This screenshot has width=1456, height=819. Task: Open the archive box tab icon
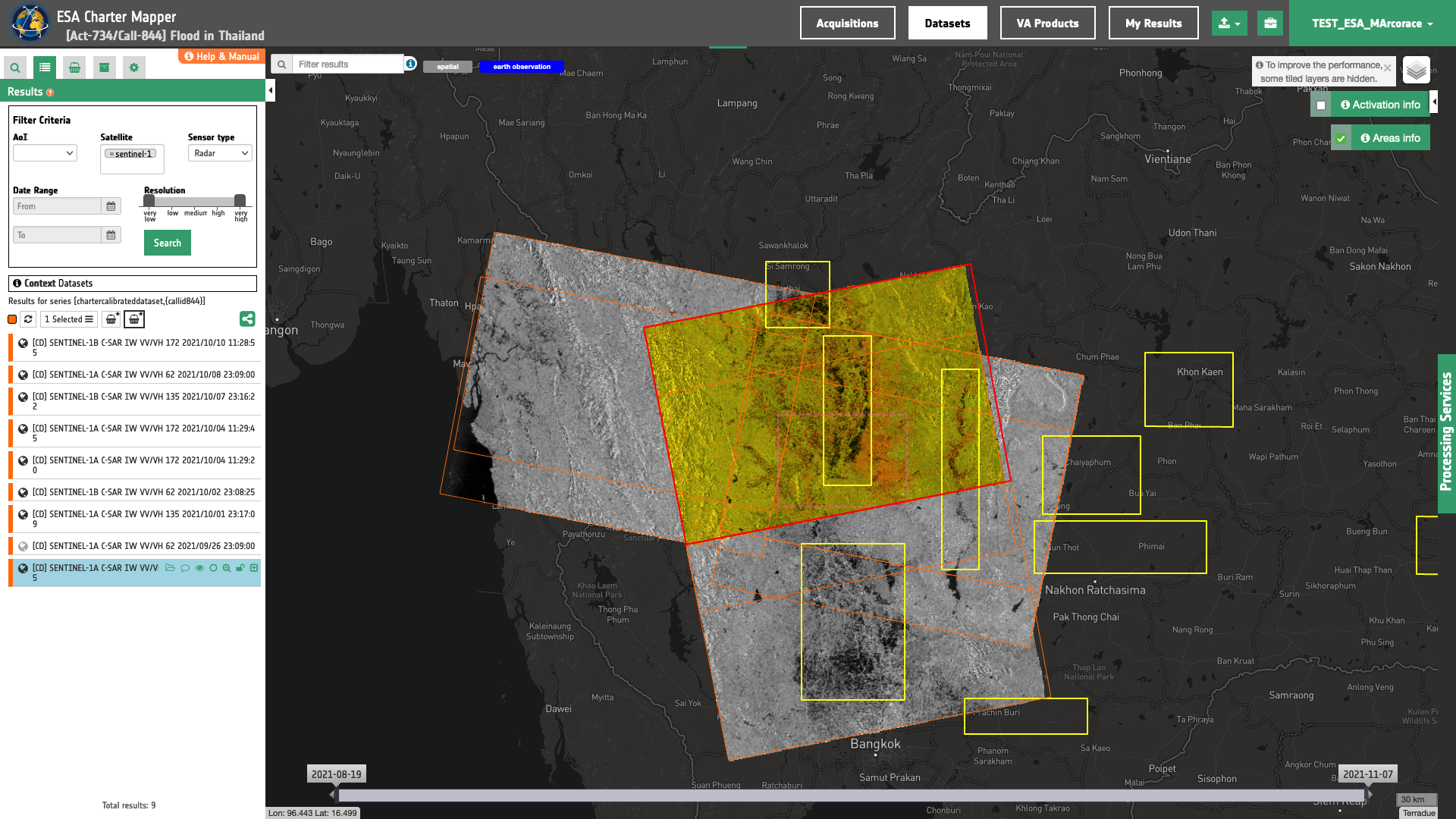[104, 67]
